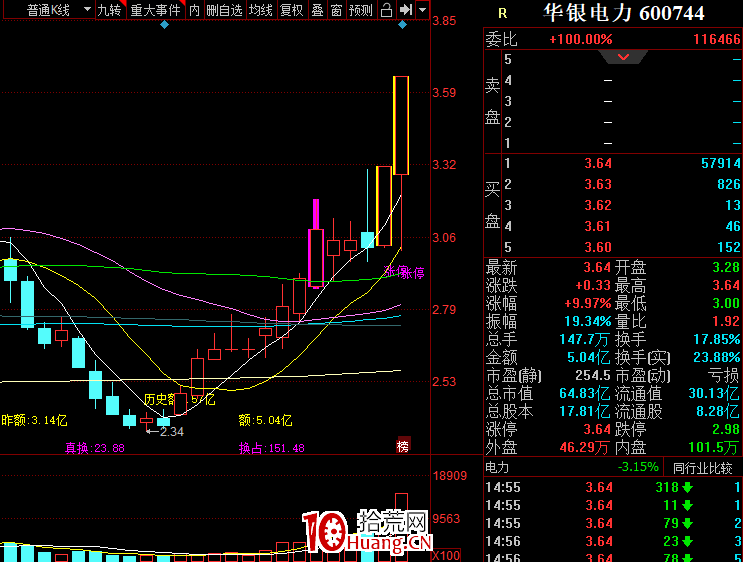
Task: Click the 量比 1.92 value
Action: click(726, 321)
